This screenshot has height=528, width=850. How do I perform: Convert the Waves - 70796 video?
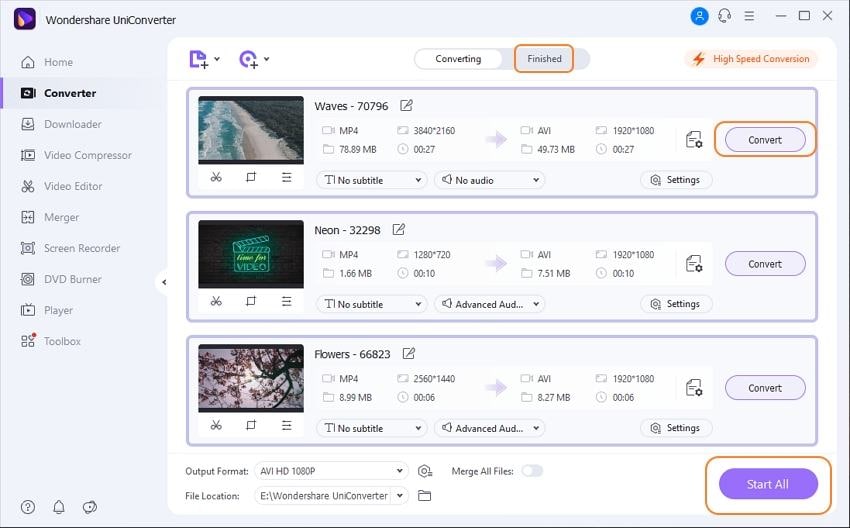(x=765, y=140)
